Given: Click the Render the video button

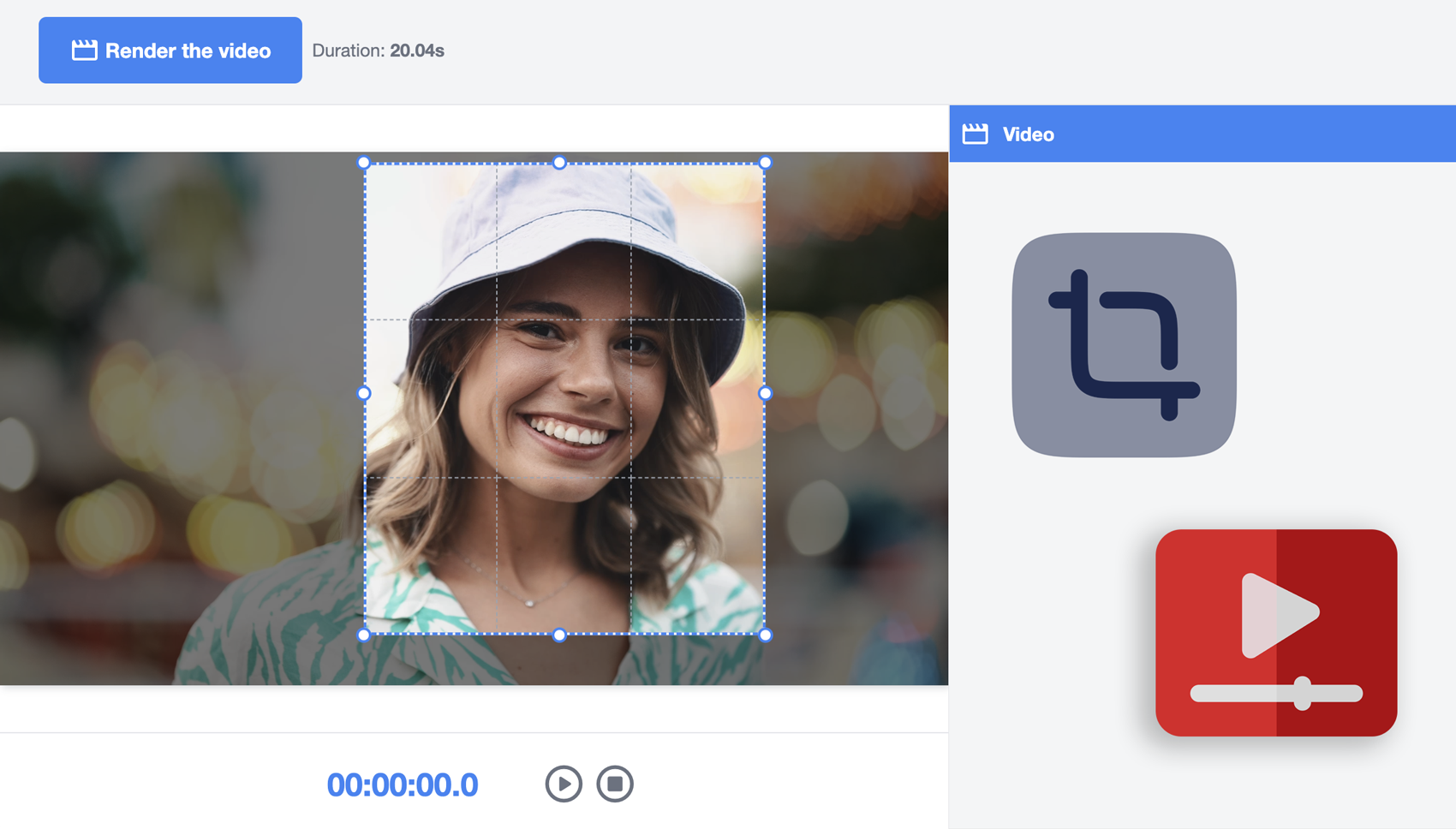Looking at the screenshot, I should pos(170,51).
